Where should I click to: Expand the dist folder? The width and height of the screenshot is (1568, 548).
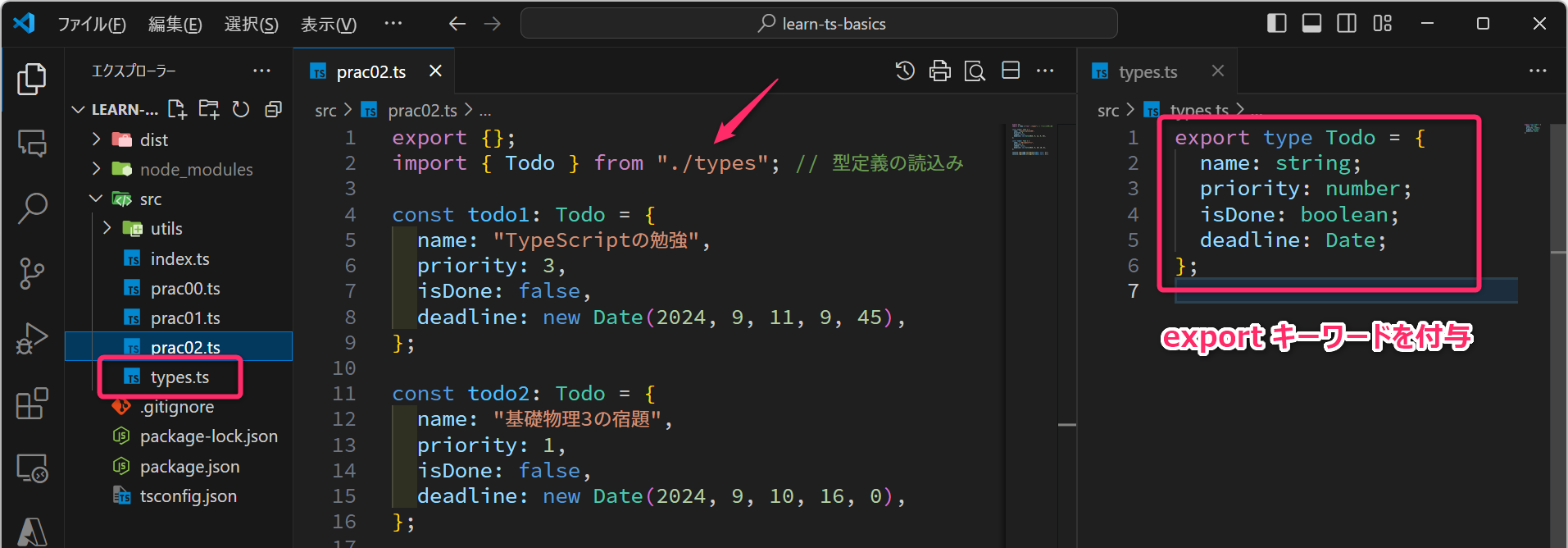tap(97, 139)
